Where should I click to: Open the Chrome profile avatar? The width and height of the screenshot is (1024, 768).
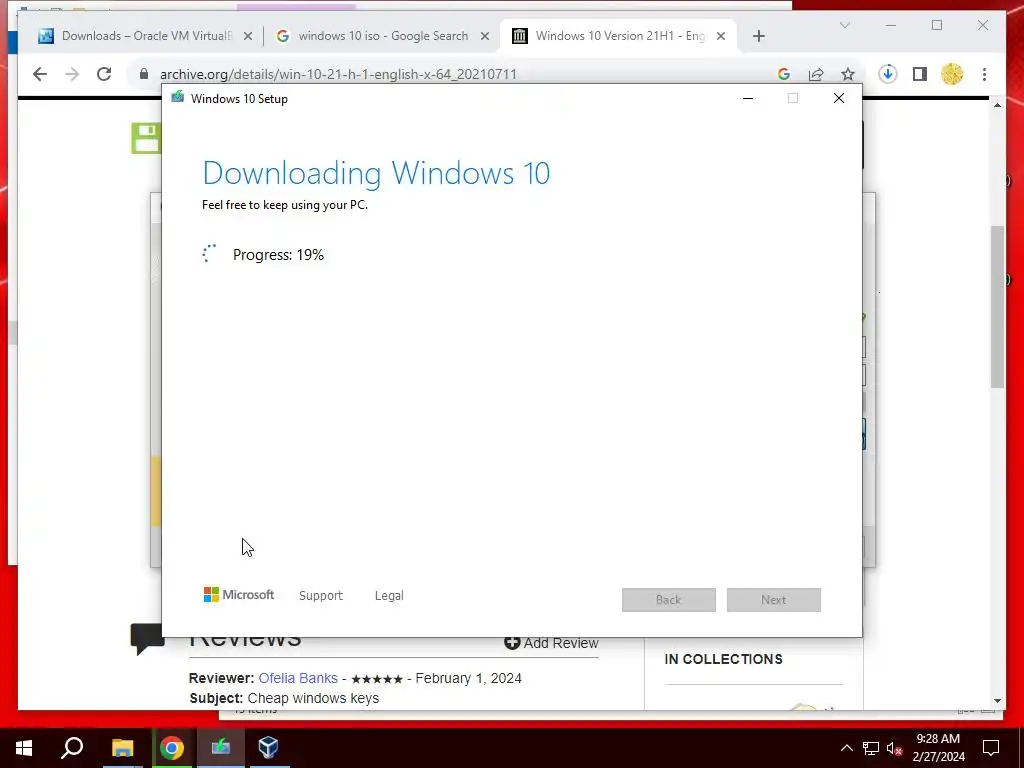point(952,74)
